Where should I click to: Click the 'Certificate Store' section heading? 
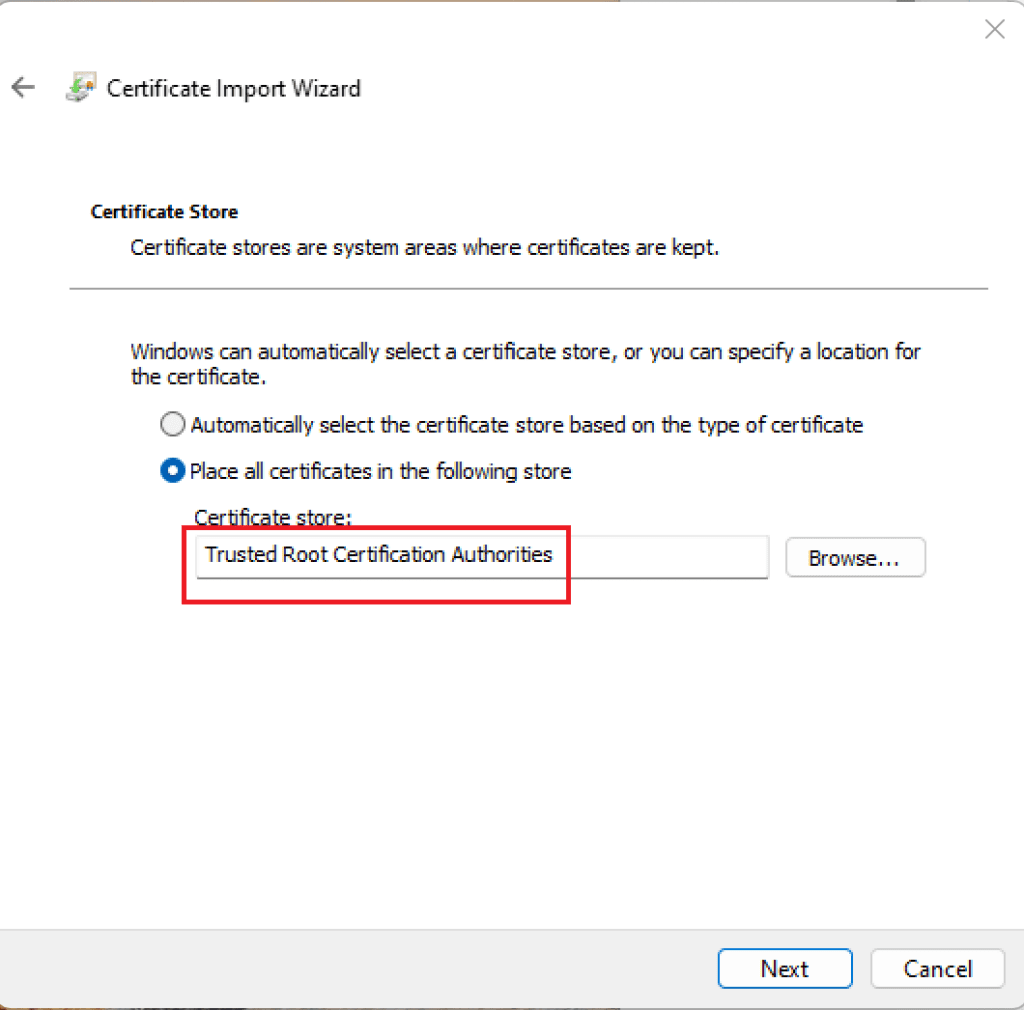[164, 211]
